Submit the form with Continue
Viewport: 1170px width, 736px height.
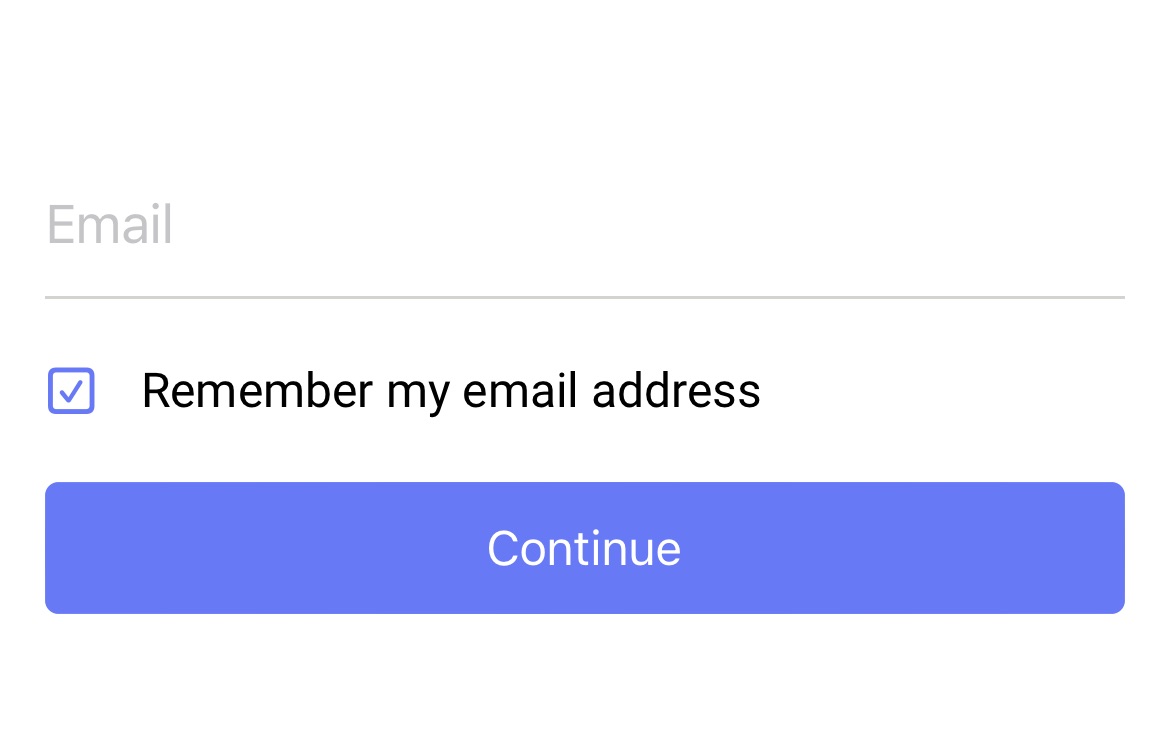[584, 548]
